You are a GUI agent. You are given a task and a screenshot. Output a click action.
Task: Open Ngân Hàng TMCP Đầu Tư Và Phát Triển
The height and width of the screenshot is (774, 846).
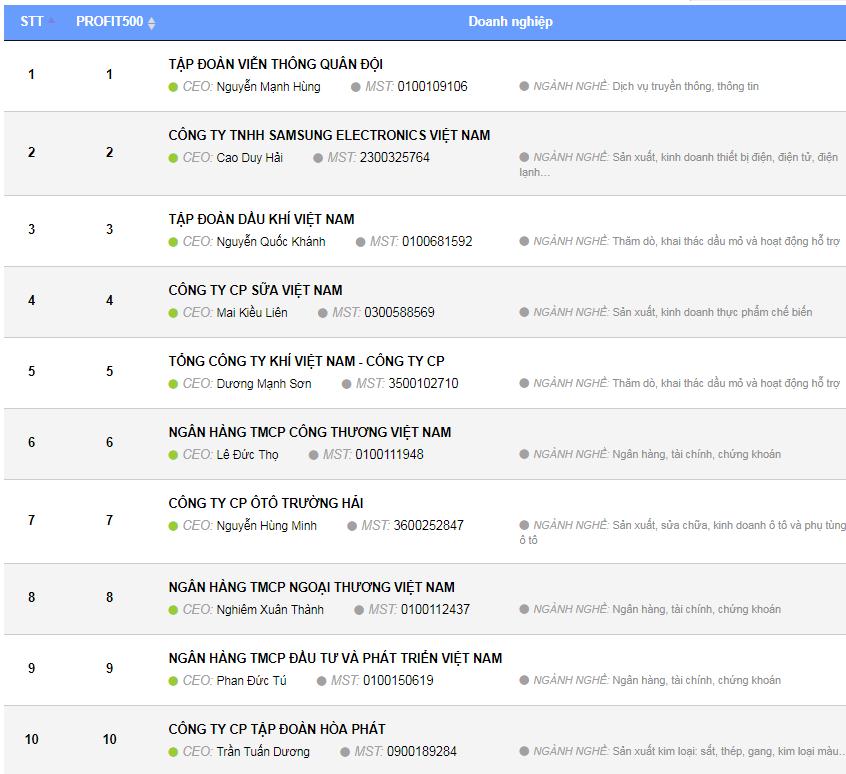(x=335, y=658)
